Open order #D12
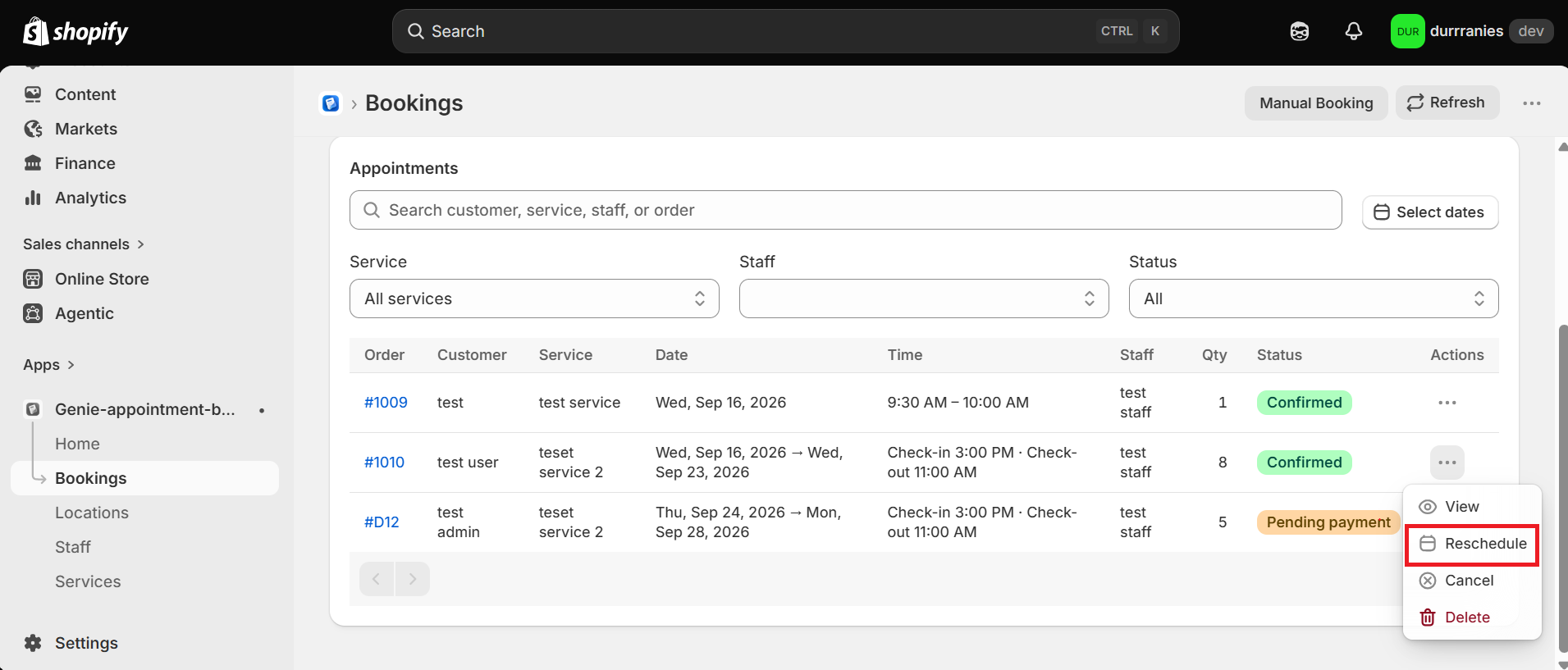Screen dimensions: 1568x670 coord(382,522)
